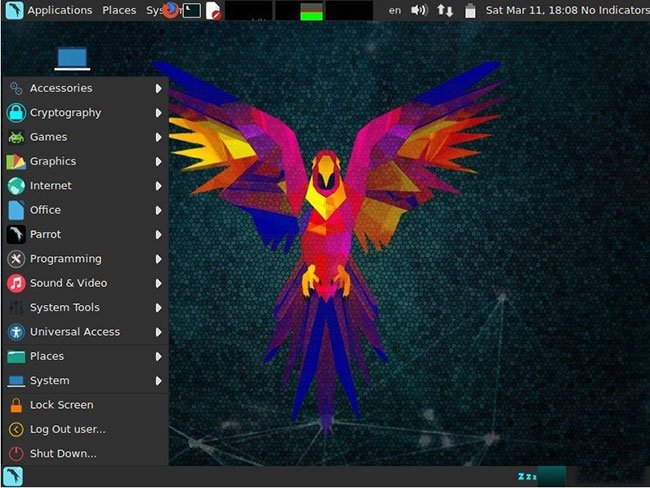
Task: Click the System laptop icon in menu
Action: [x=16, y=381]
